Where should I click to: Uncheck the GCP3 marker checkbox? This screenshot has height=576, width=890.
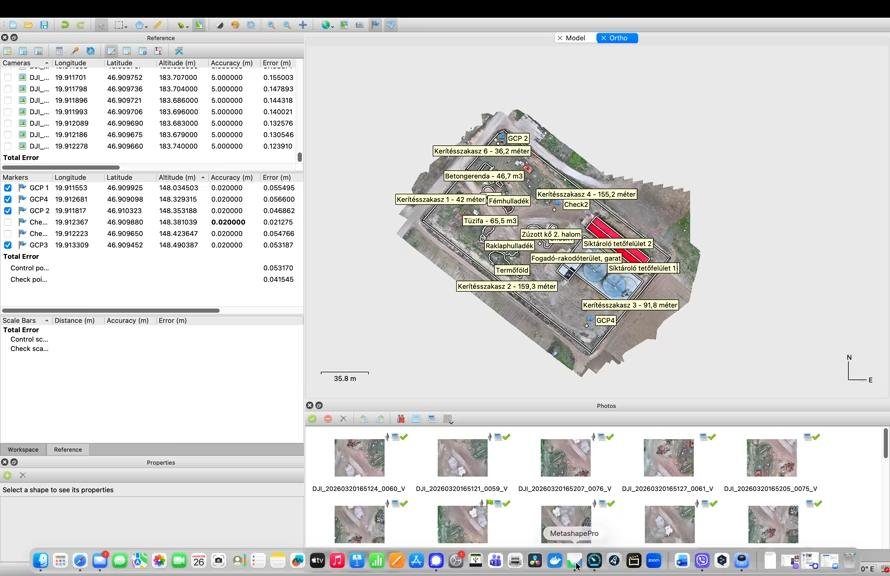7,245
